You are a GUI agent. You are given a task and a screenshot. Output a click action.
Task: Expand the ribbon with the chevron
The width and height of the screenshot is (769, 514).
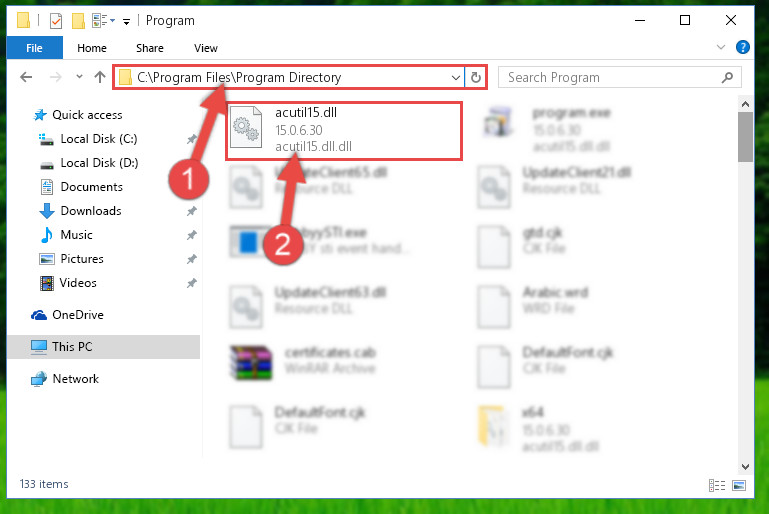[x=720, y=48]
